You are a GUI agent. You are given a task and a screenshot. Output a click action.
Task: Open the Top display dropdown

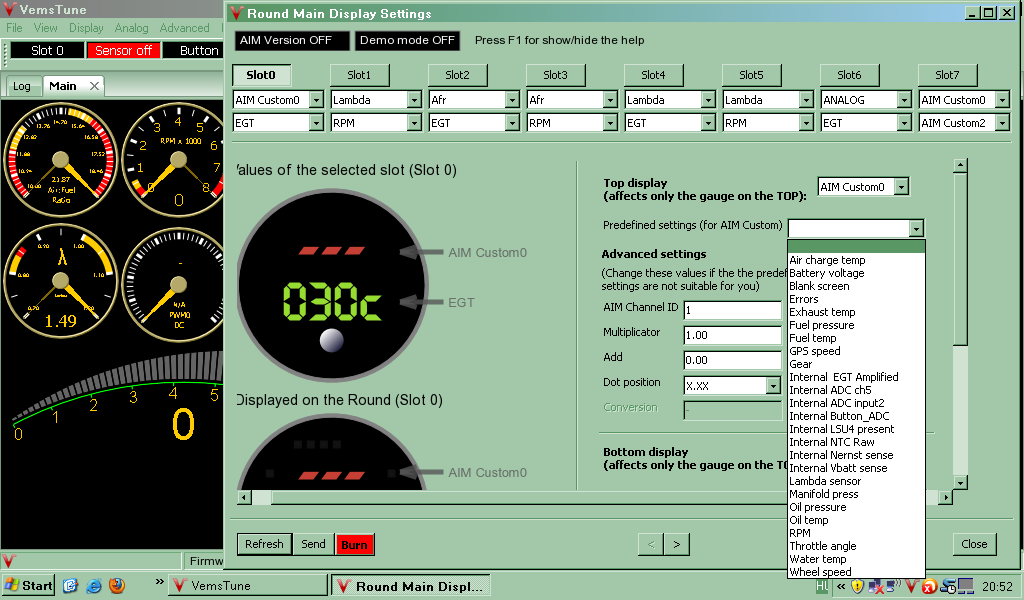pos(863,187)
